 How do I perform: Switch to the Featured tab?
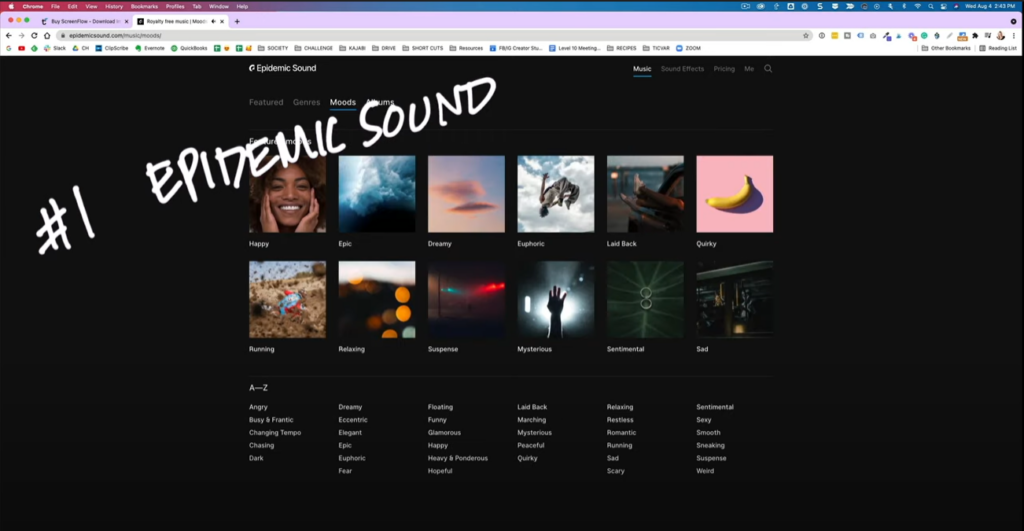[x=266, y=103]
